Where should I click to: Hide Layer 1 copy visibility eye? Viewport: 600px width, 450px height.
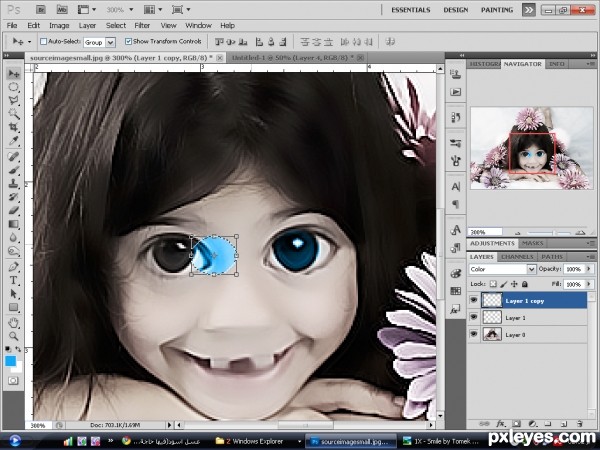(473, 300)
